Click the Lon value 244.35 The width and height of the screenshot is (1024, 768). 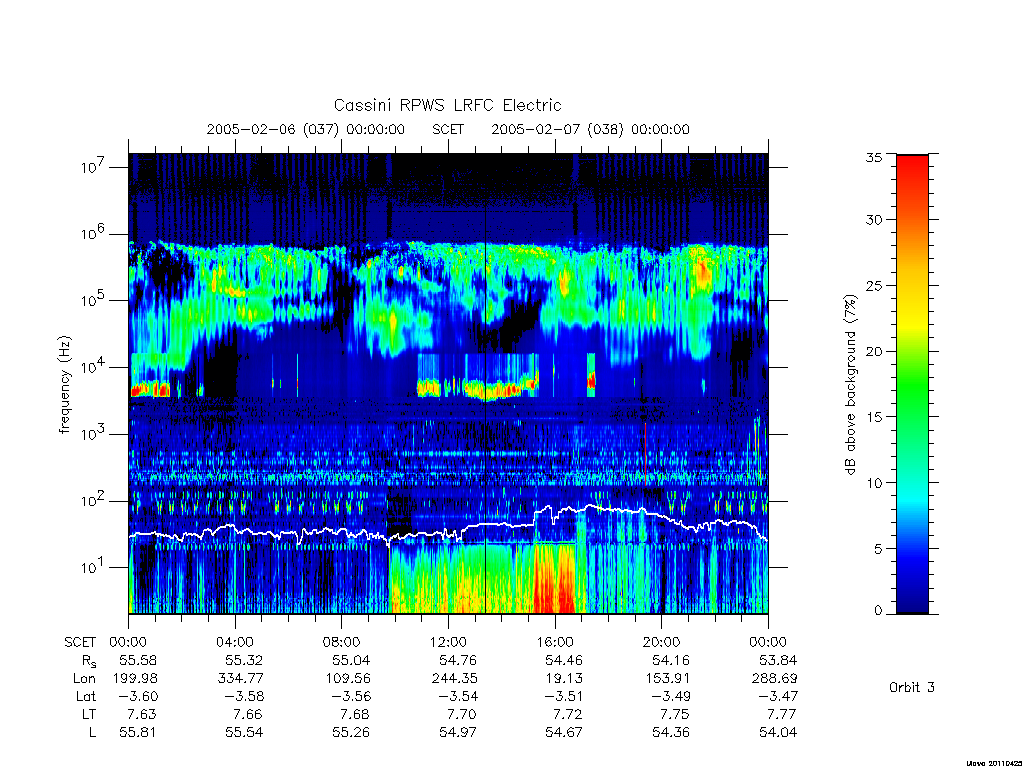tap(455, 679)
